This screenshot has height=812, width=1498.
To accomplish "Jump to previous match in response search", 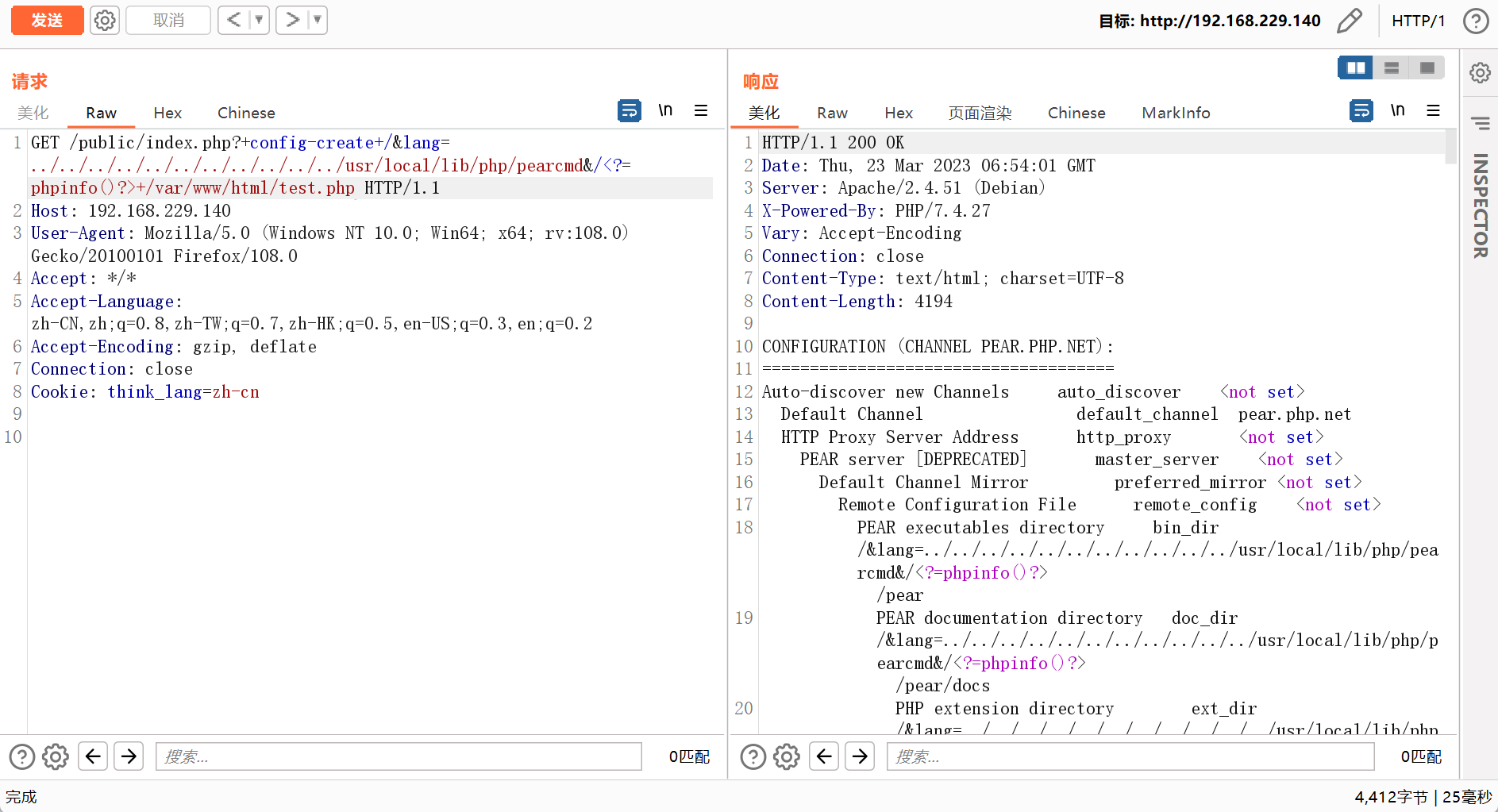I will tap(824, 756).
